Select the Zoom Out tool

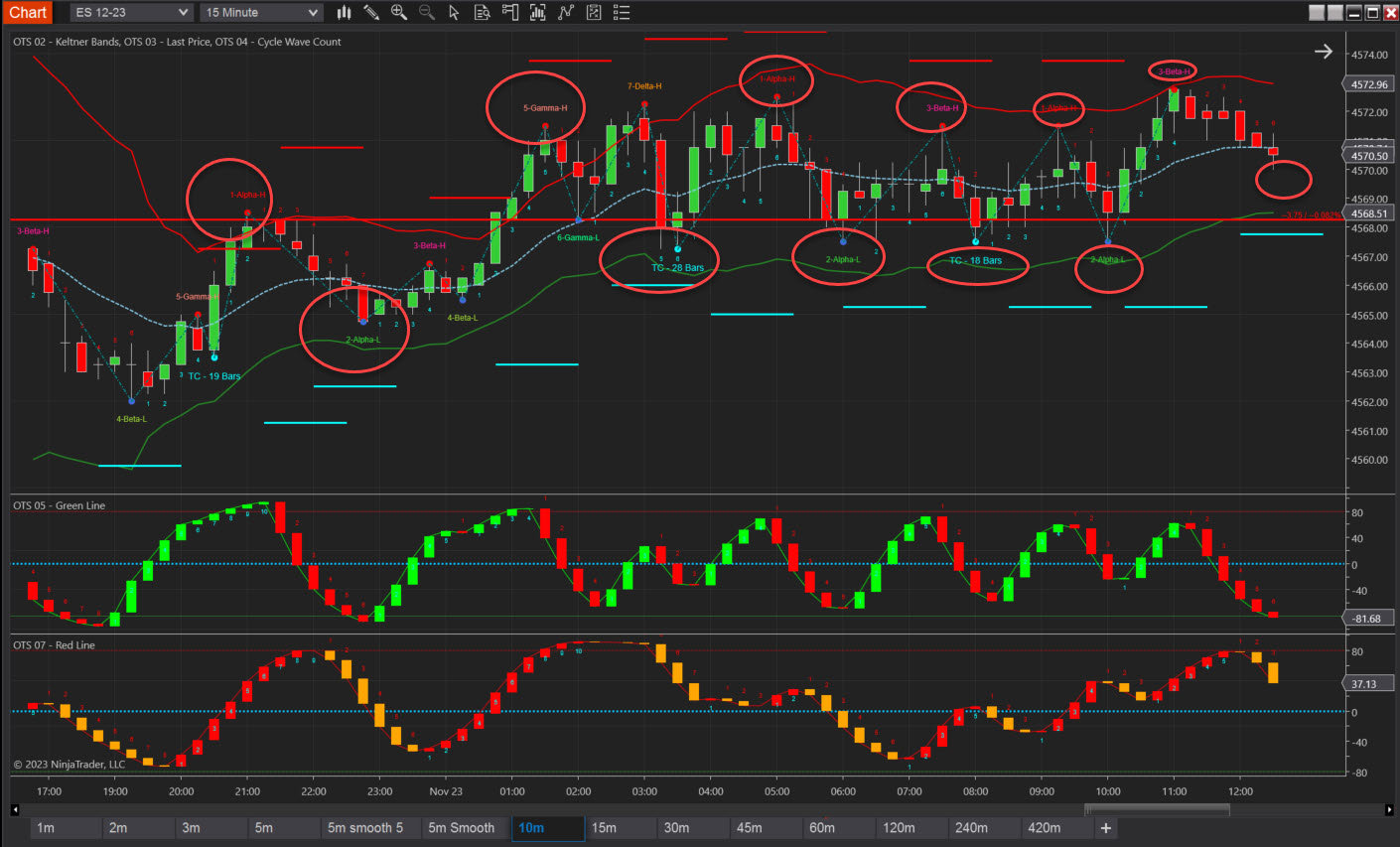(x=427, y=12)
